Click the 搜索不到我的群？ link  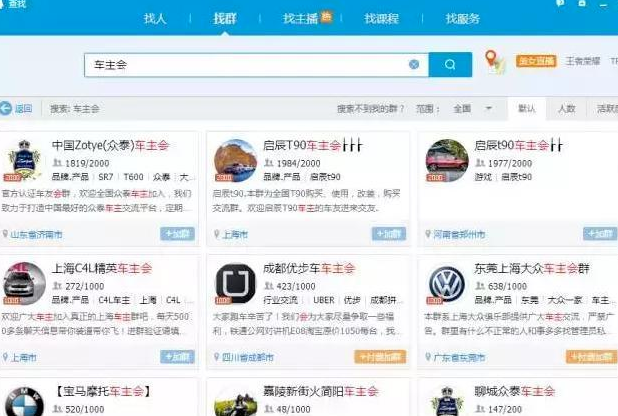(x=370, y=108)
